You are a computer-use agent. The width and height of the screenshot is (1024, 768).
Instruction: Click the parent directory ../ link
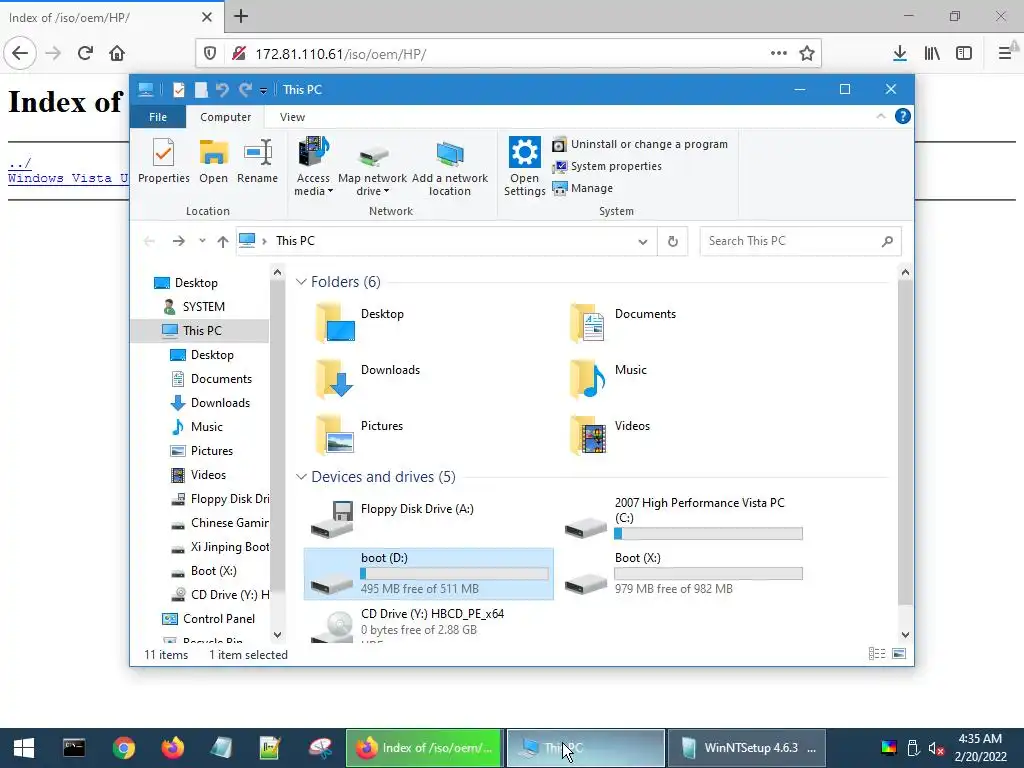coord(20,163)
